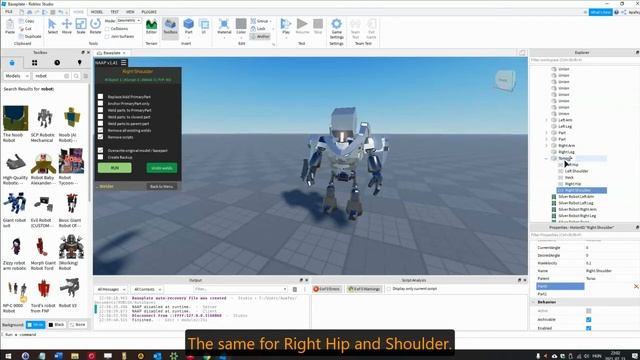Check Anchor PrimaryPart only option

click(x=100, y=103)
